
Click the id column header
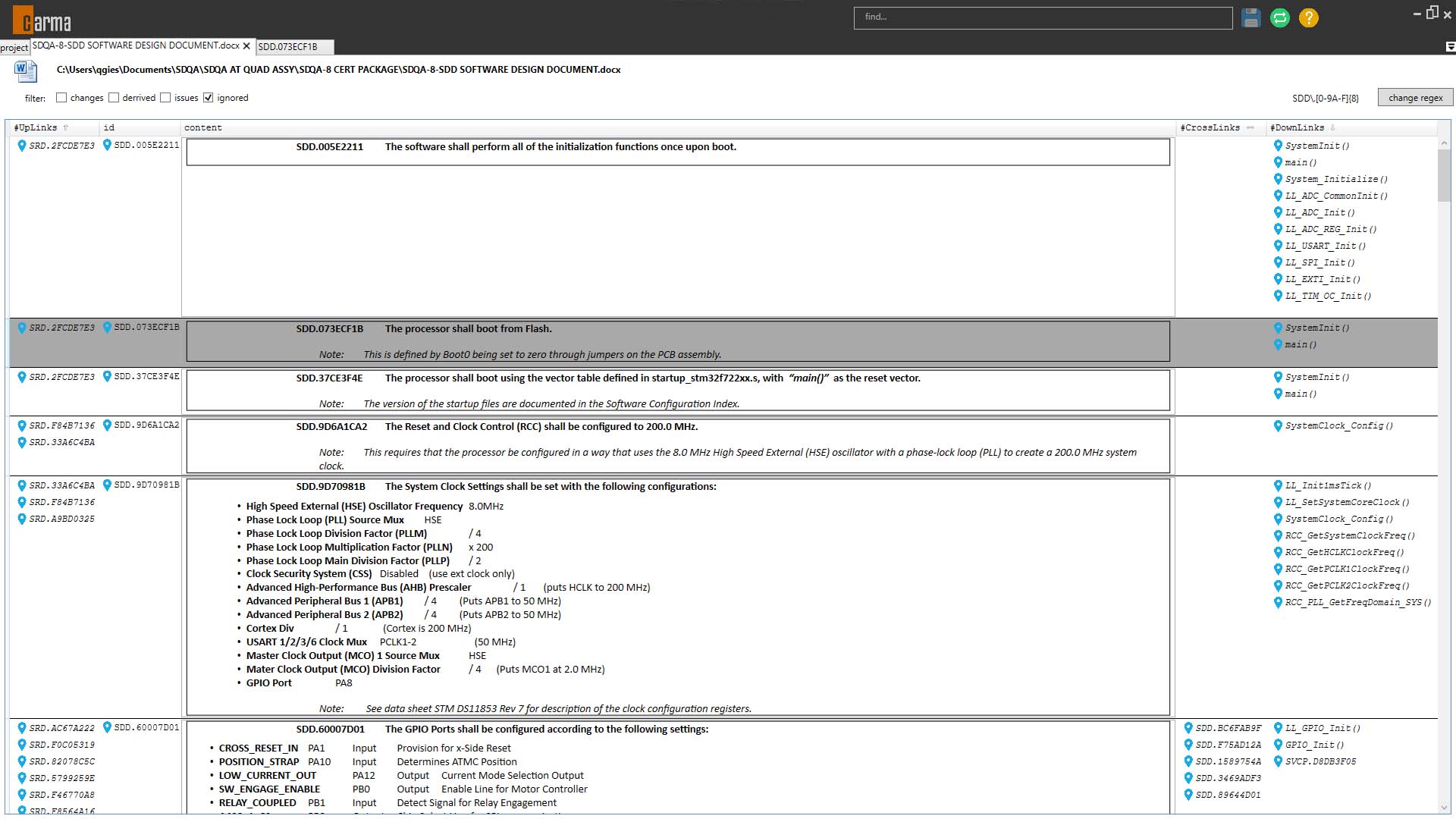pyautogui.click(x=140, y=127)
